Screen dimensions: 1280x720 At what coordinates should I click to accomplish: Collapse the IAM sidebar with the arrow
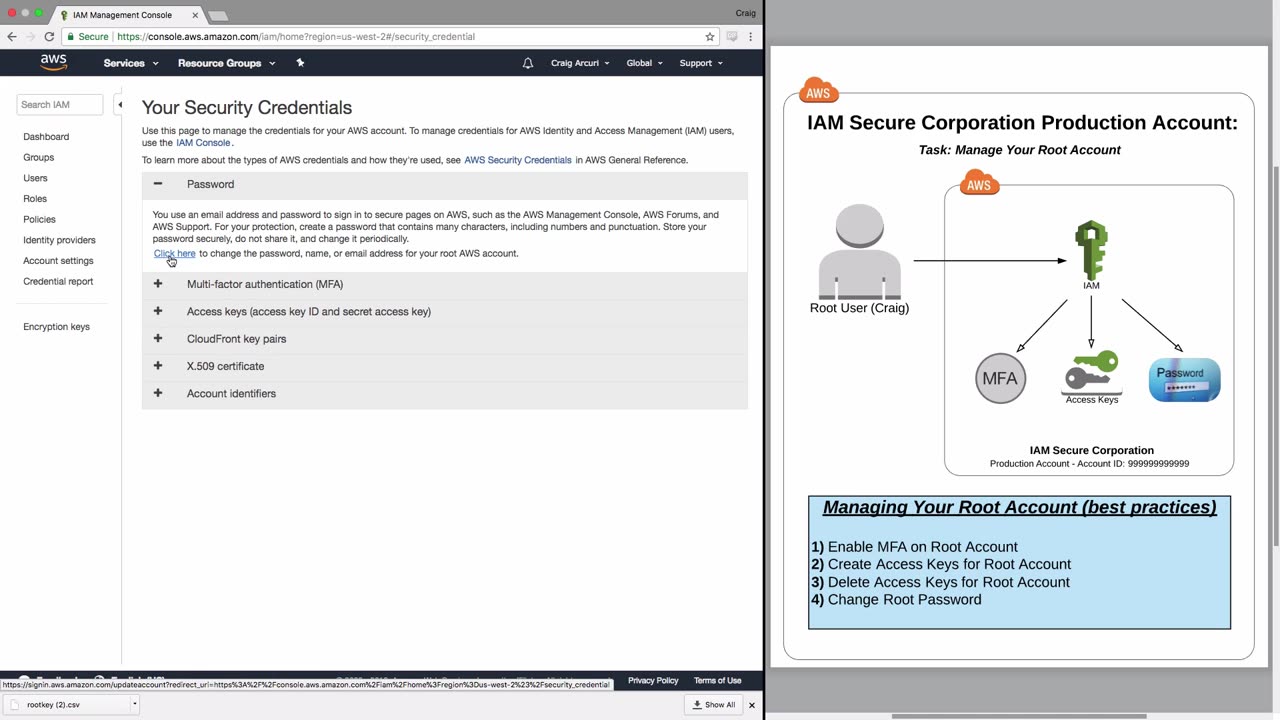click(x=119, y=104)
